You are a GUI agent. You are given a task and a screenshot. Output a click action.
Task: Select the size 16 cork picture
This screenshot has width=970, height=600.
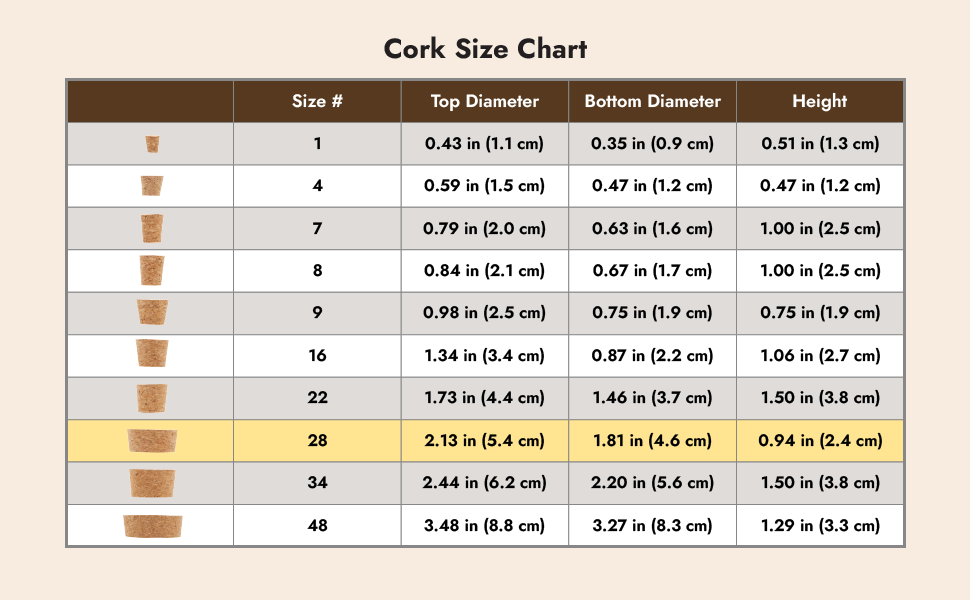152,354
